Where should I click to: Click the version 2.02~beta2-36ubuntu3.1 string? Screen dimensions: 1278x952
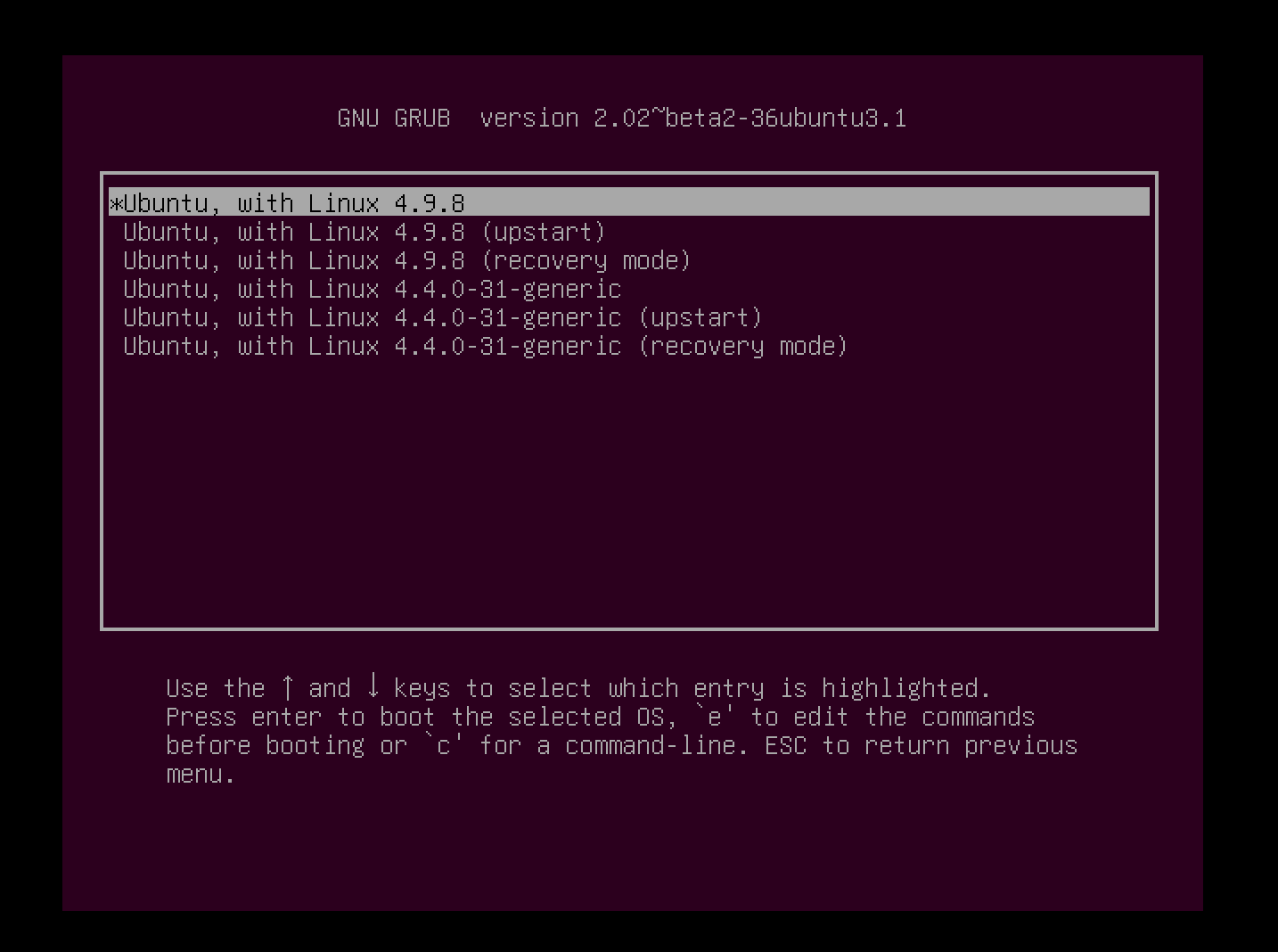pos(693,118)
